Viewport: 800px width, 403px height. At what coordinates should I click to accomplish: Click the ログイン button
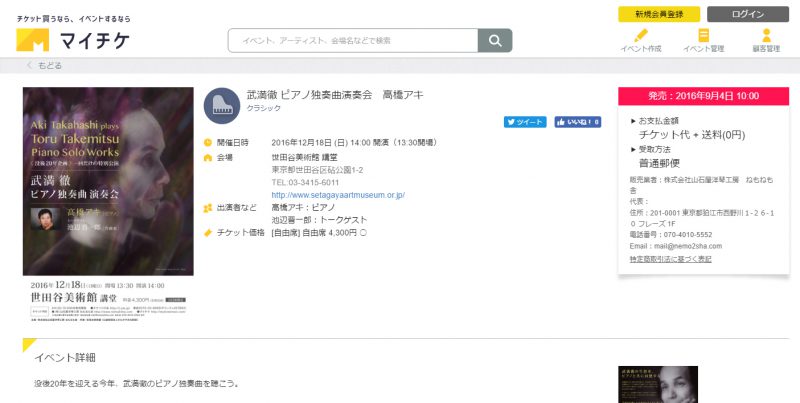point(748,14)
